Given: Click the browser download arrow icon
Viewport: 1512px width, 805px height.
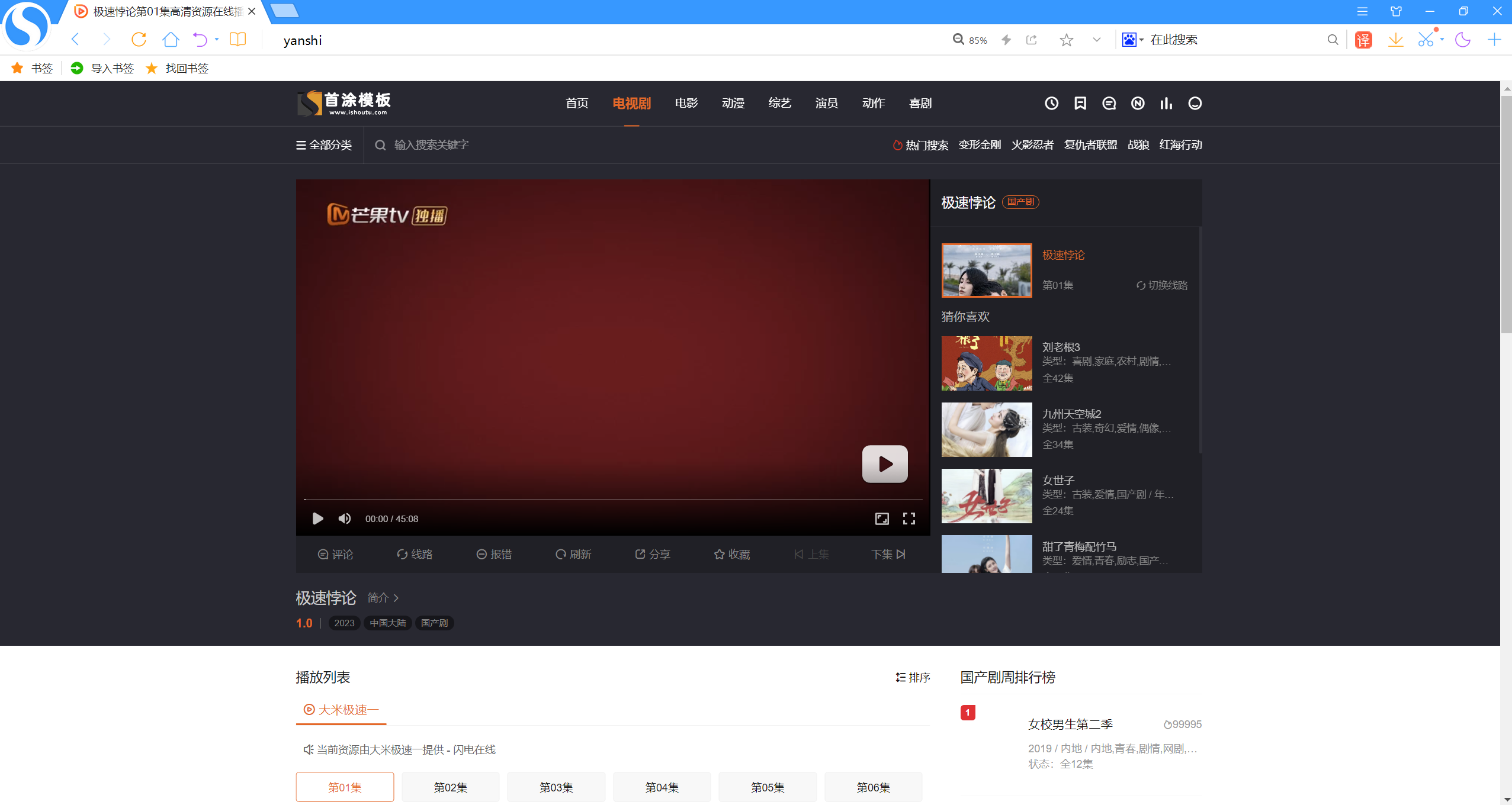Looking at the screenshot, I should [x=1395, y=40].
